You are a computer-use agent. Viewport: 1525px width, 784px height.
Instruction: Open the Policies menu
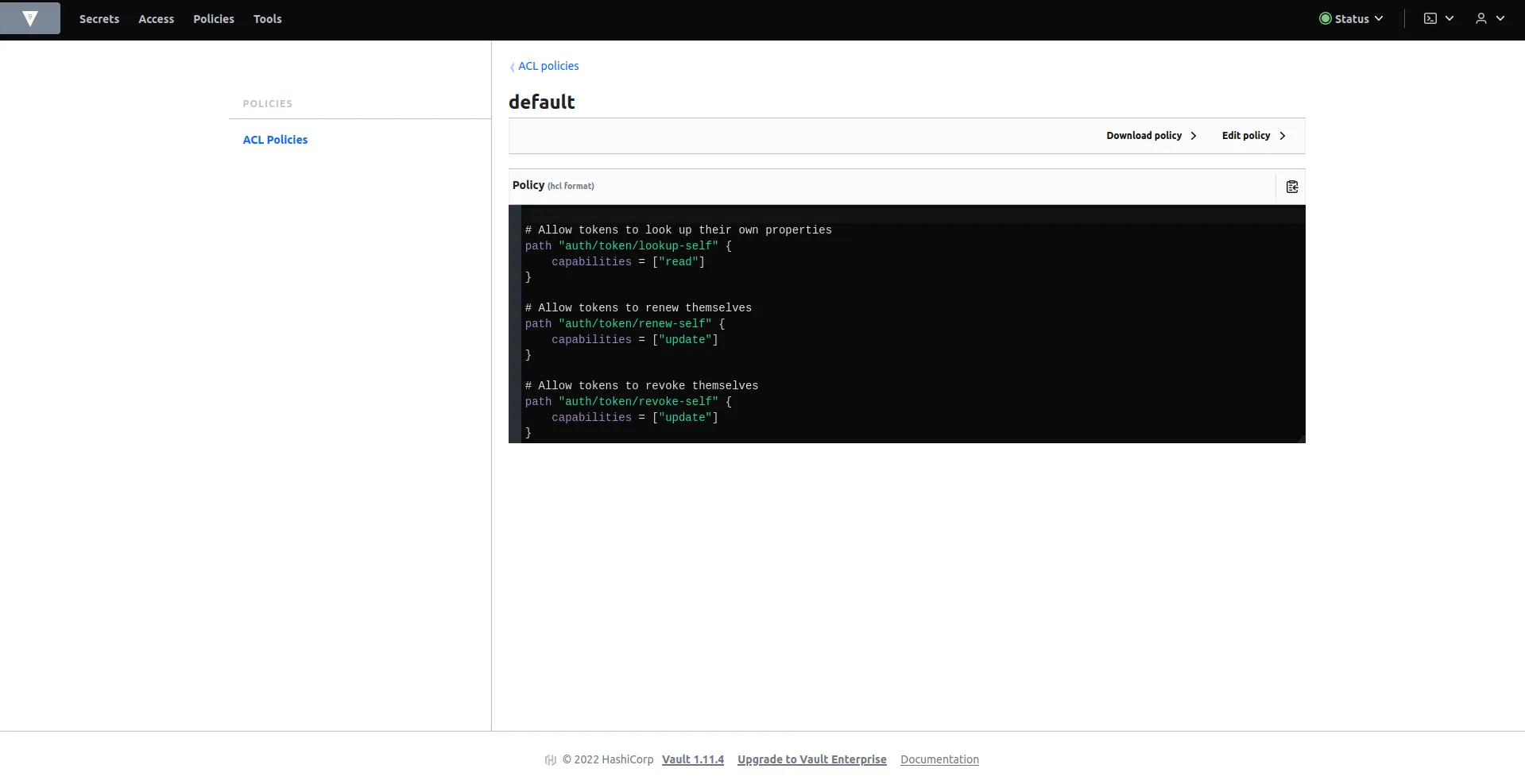214,19
